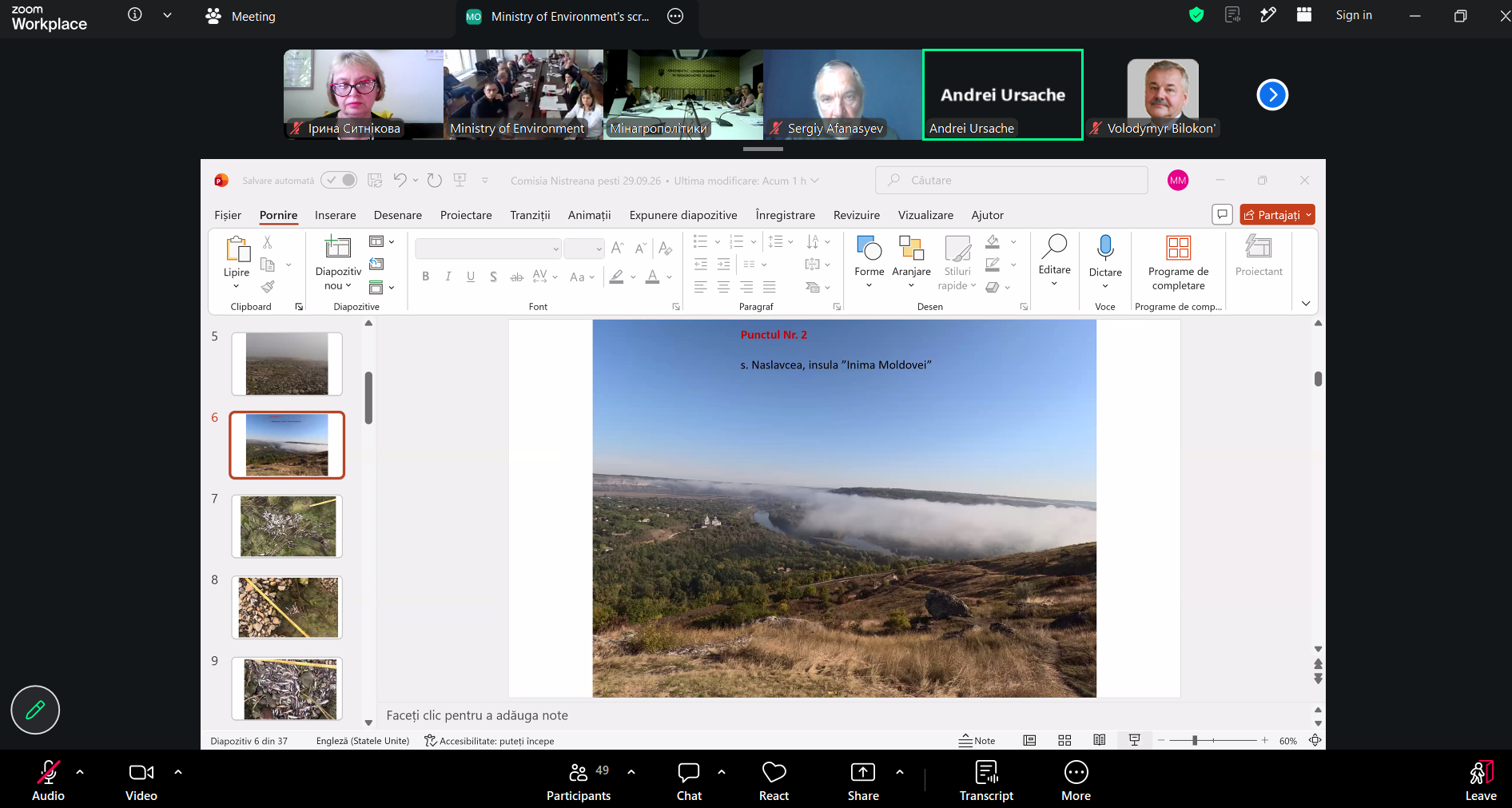1512x808 pixels.
Task: Toggle the Note pane in status bar
Action: pyautogui.click(x=977, y=741)
